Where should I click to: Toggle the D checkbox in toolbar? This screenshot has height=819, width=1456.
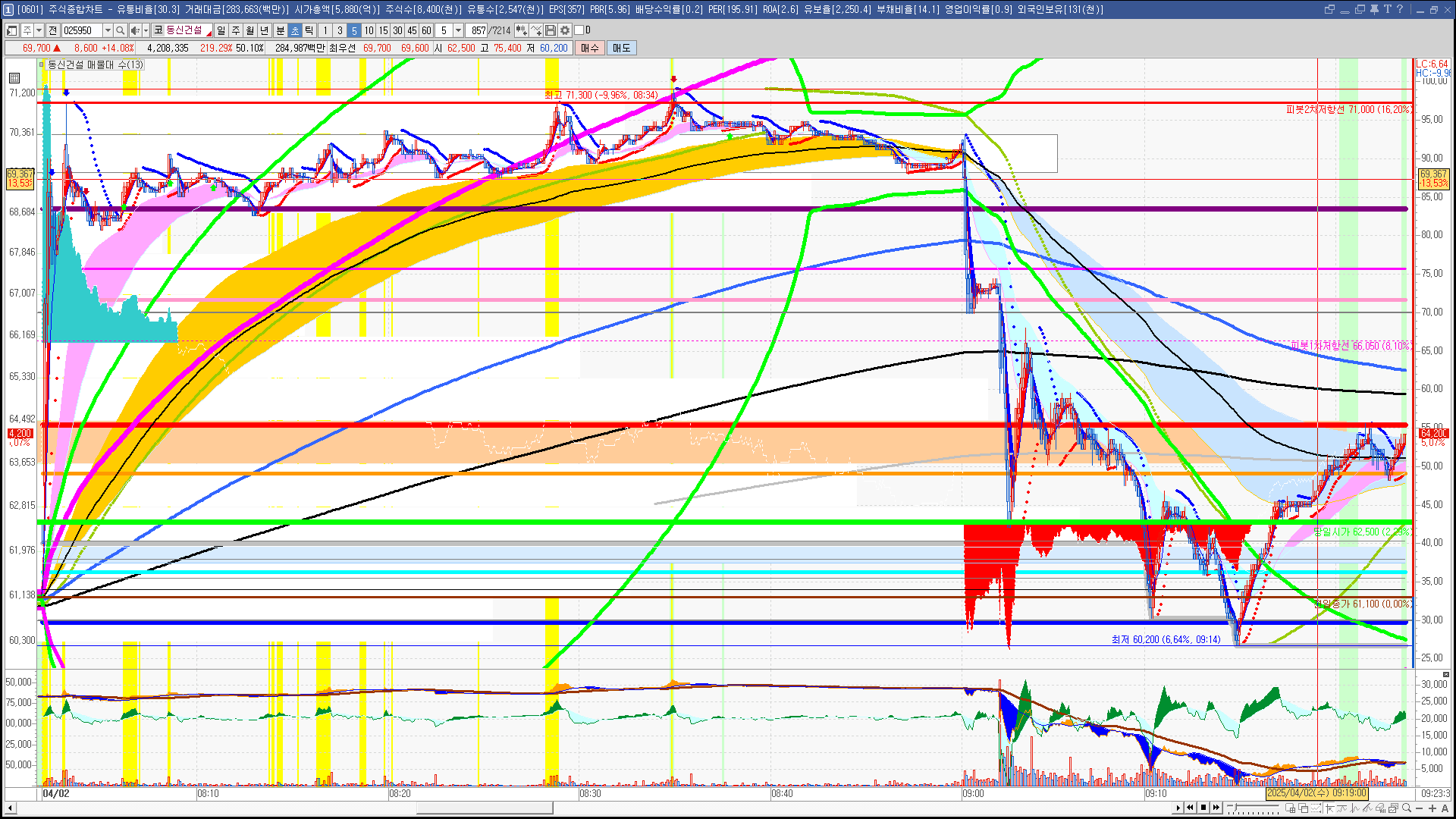[x=579, y=30]
